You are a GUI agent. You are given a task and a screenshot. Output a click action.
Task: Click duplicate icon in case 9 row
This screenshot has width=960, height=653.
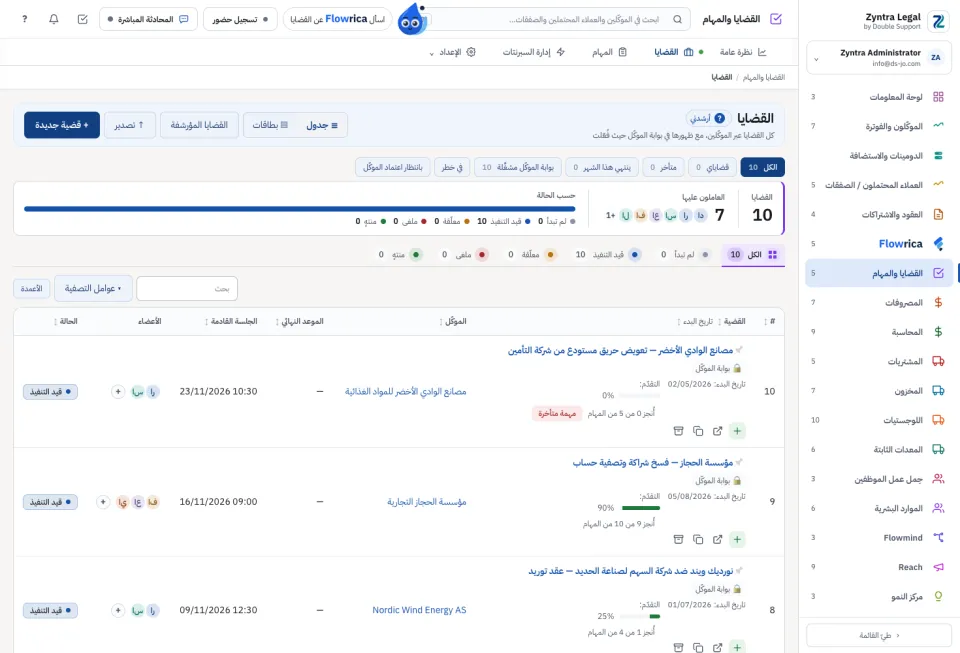698,539
